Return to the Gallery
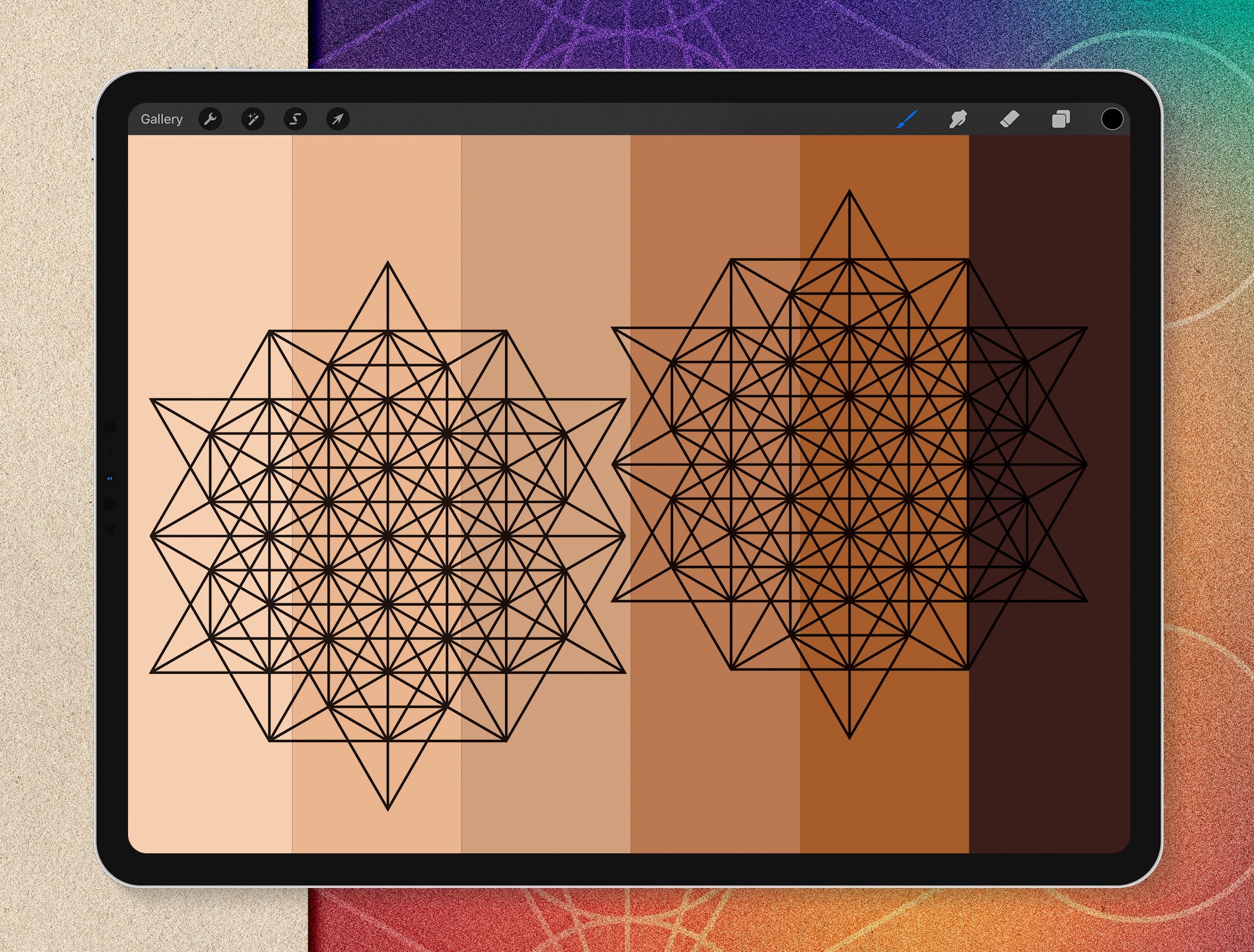This screenshot has height=952, width=1254. pyautogui.click(x=162, y=118)
